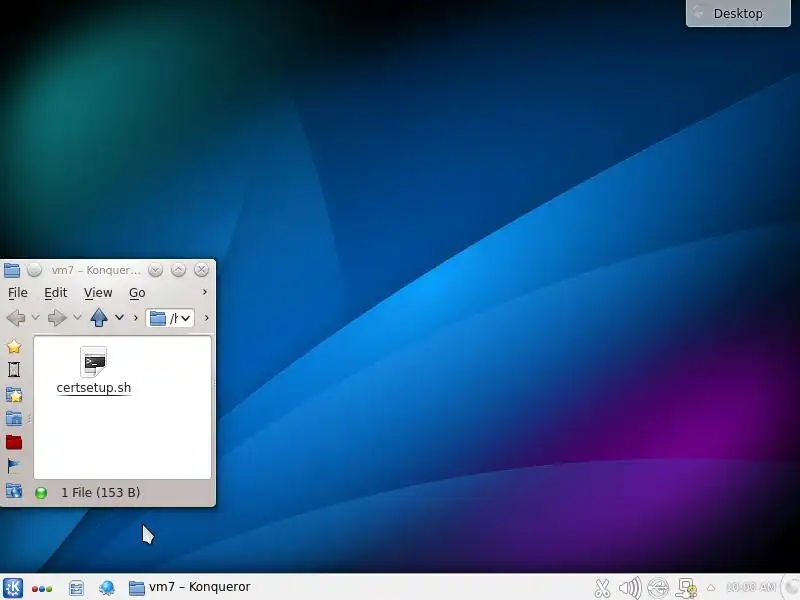Screen dimensions: 800x600
Task: Close the Konqueror window
Action: [202, 270]
